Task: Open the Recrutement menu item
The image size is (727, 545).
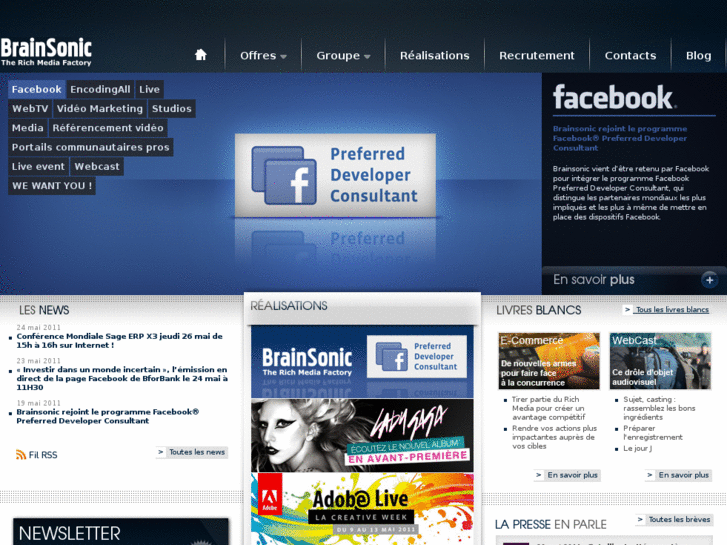Action: 537,56
